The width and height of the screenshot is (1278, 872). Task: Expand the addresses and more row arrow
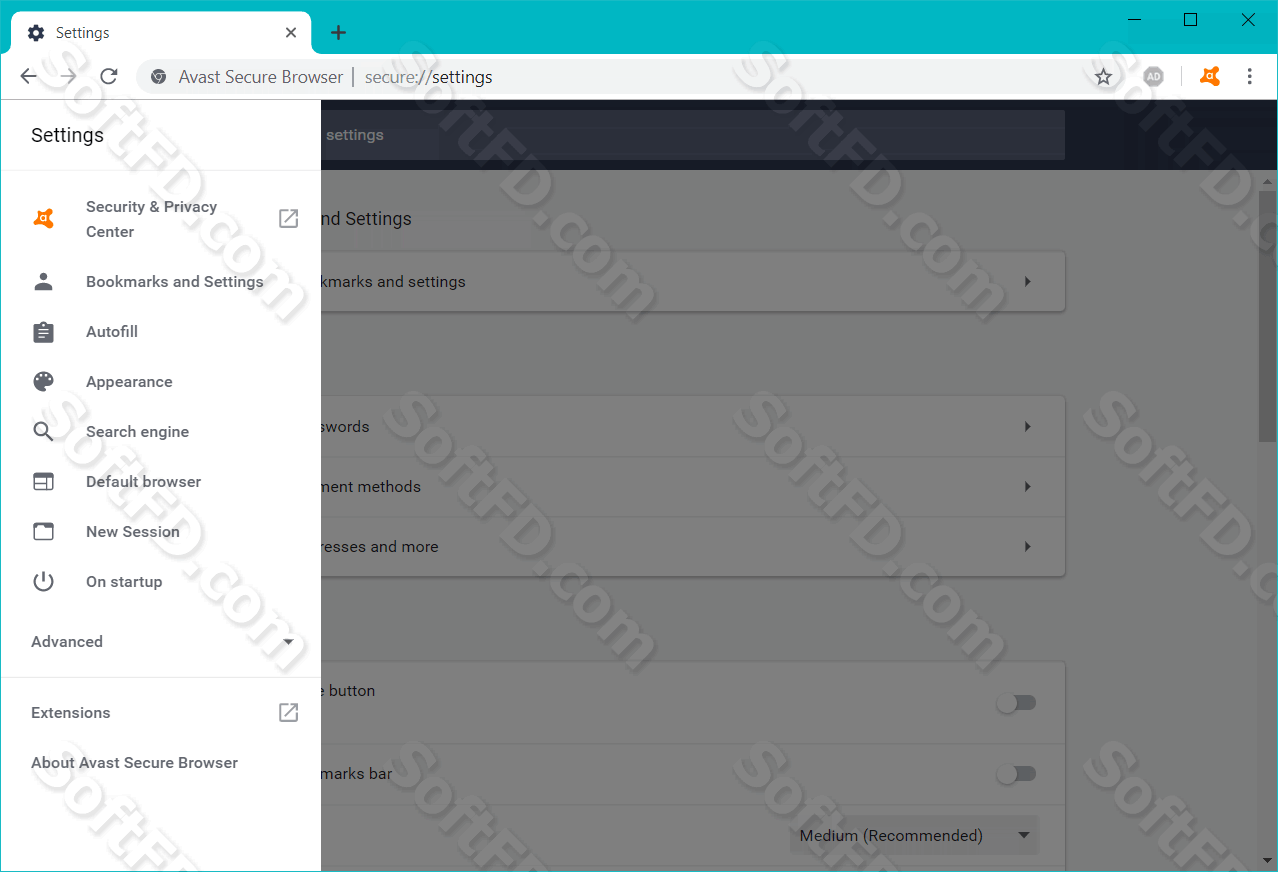[x=1027, y=546]
